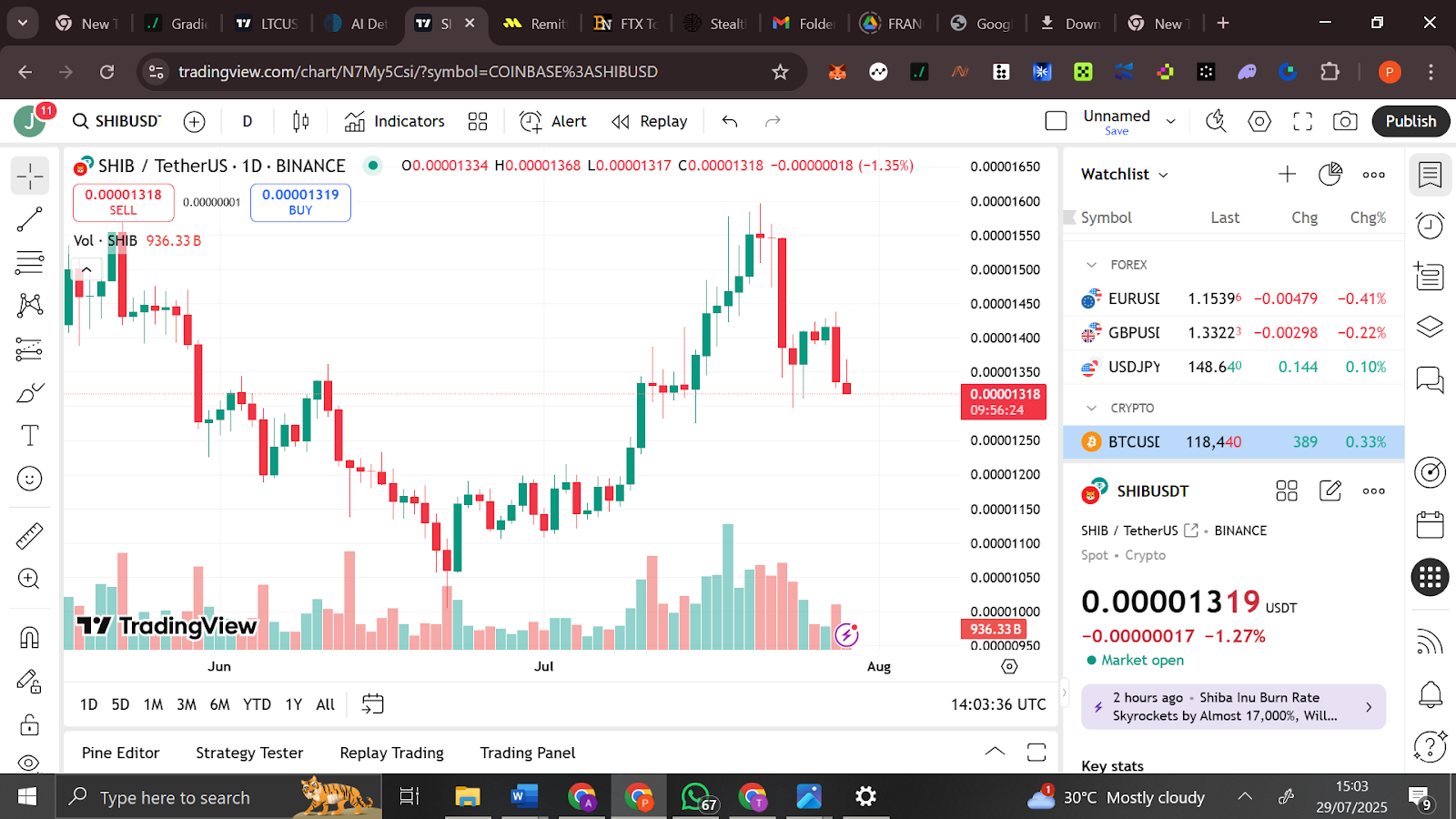Screen dimensions: 1456x819
Task: Open watchlist advanced view pie icon
Action: (x=1330, y=174)
